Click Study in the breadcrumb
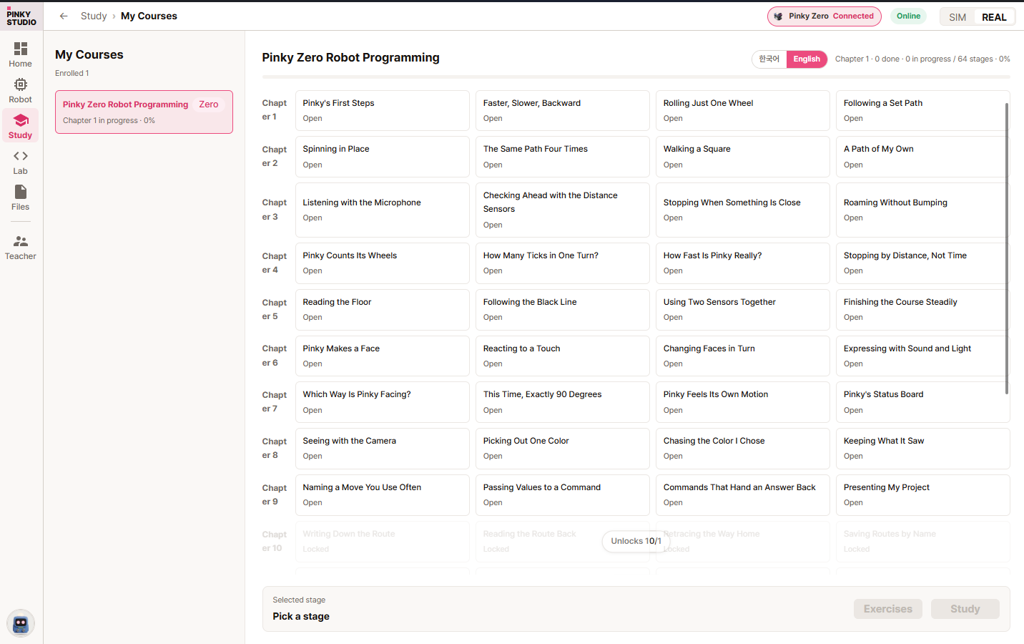The width and height of the screenshot is (1024, 644). click(93, 16)
